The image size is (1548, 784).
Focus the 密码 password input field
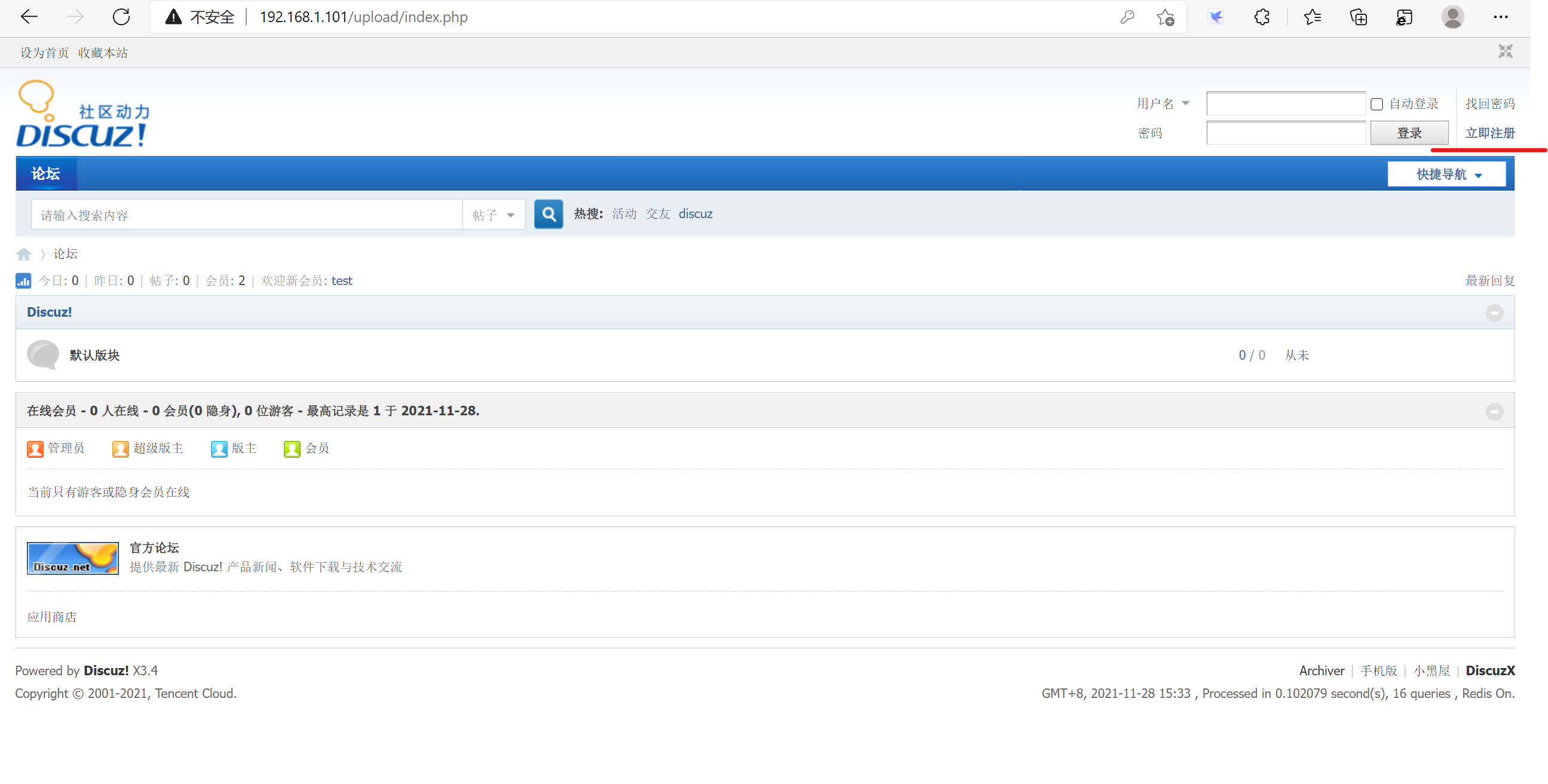(x=1286, y=133)
